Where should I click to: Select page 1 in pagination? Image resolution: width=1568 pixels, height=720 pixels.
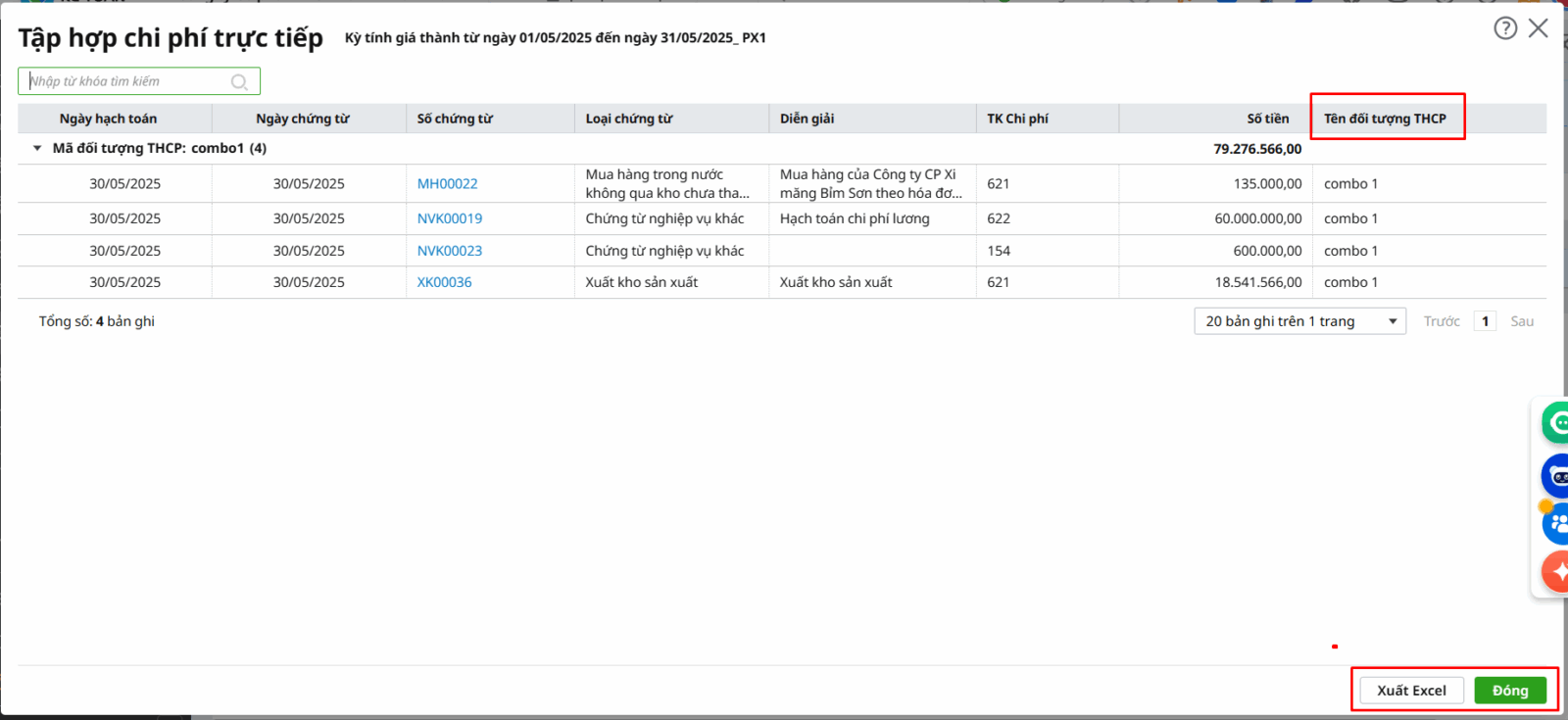point(1485,321)
